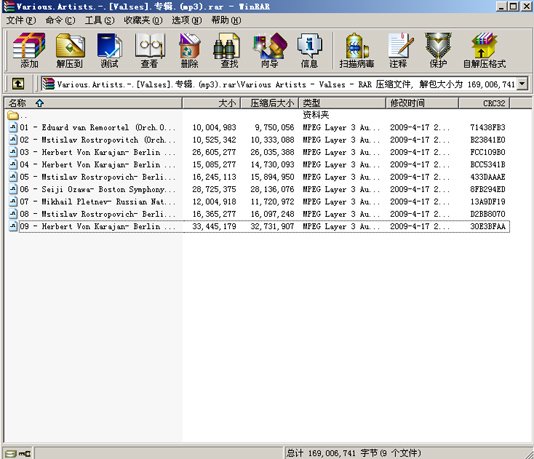Sort by 压缩后大小 column header
The height and width of the screenshot is (459, 534).
[270, 103]
